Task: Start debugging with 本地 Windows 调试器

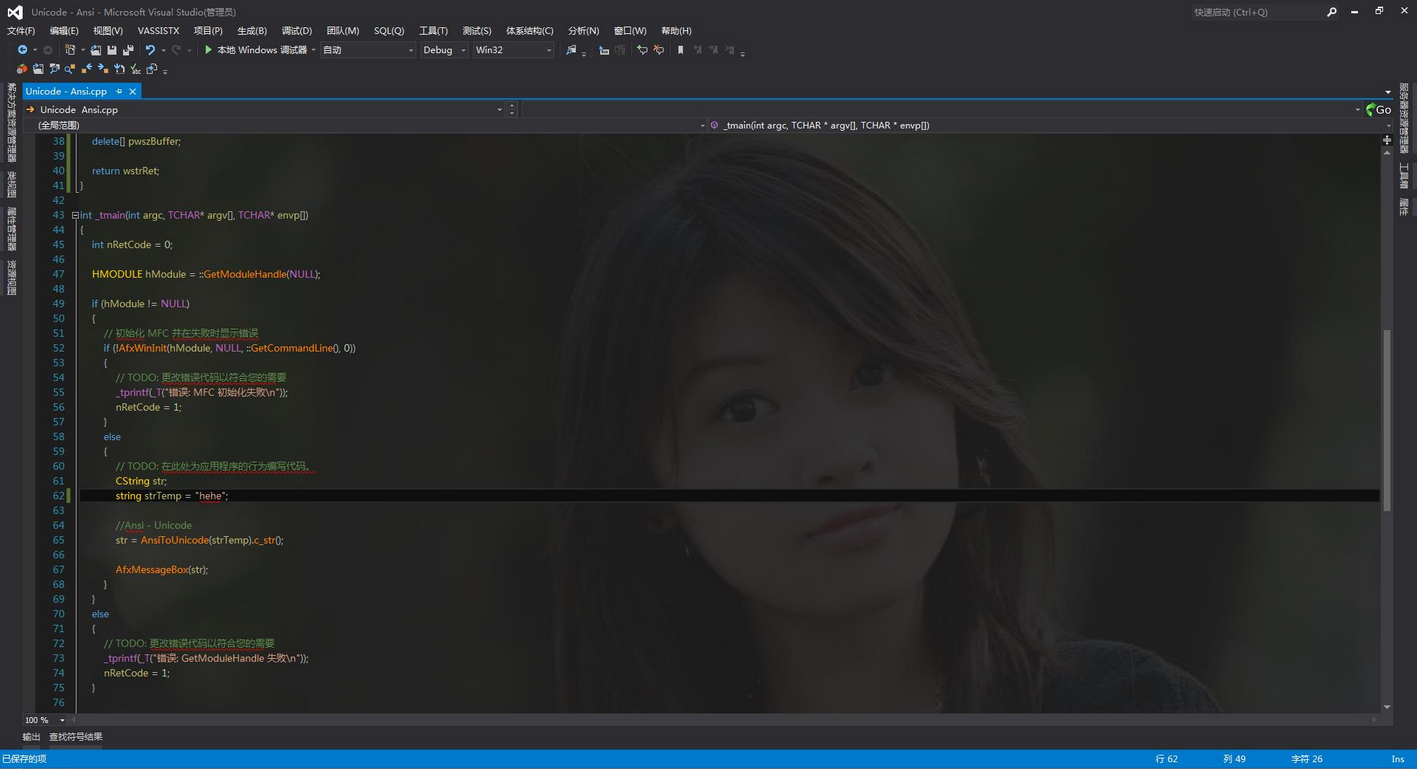Action: 258,49
